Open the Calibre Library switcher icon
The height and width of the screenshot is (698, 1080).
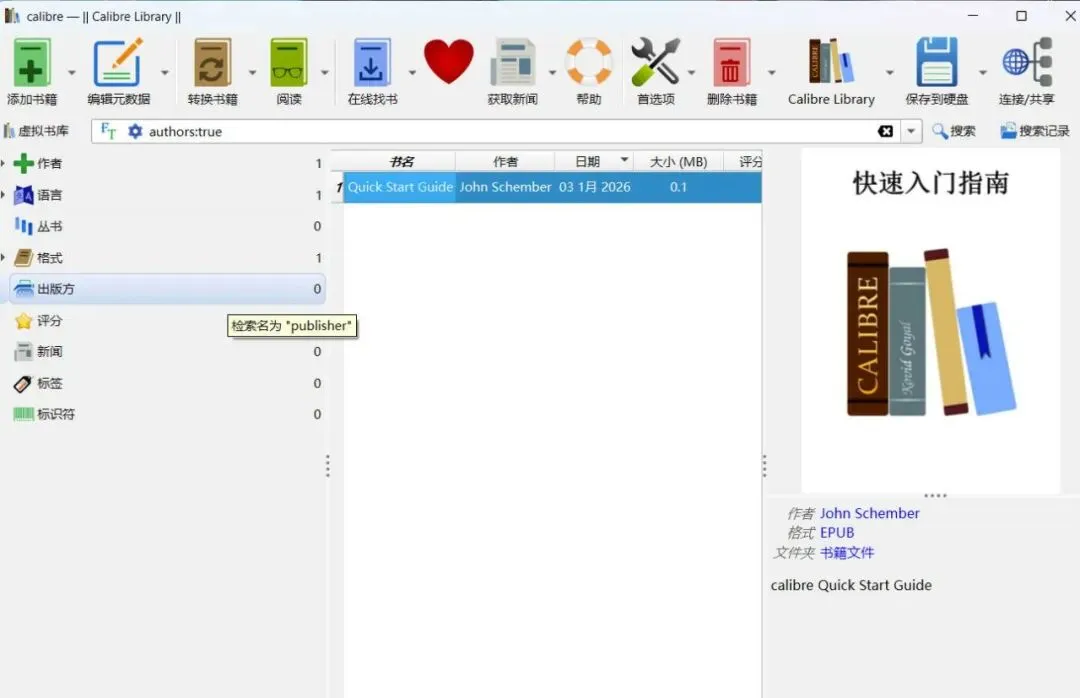831,61
